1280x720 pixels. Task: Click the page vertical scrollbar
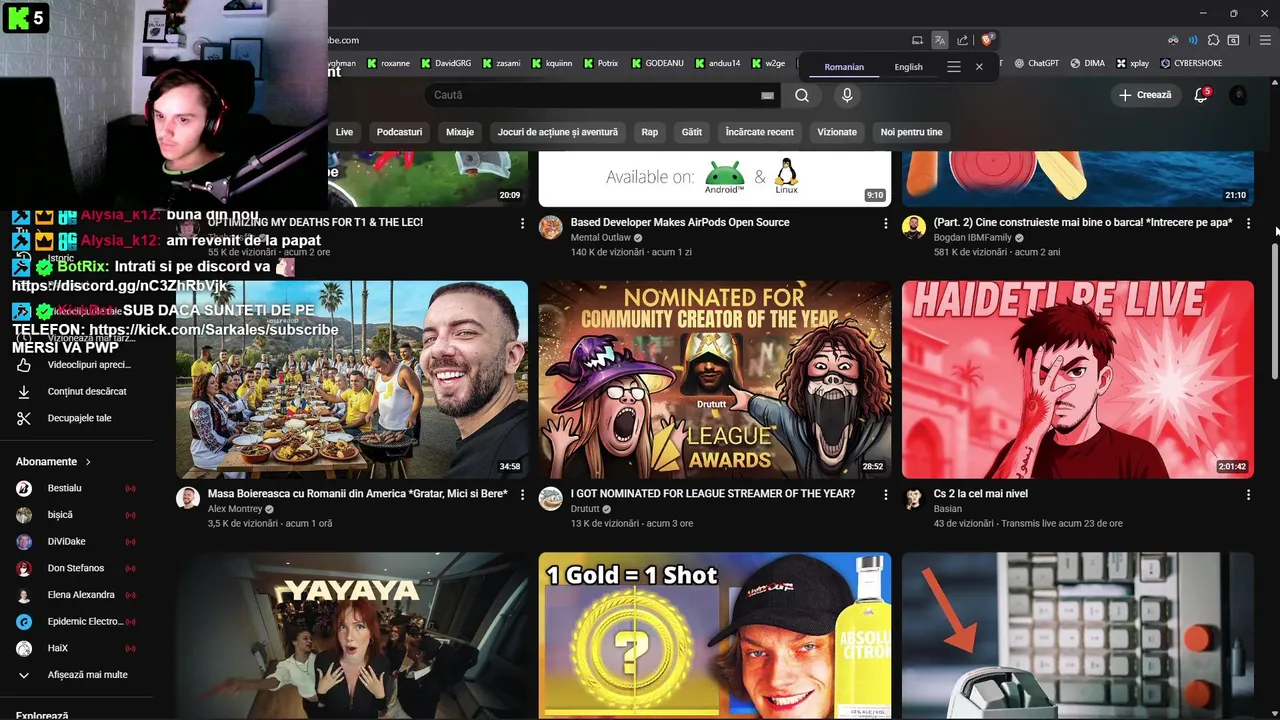point(1274,310)
